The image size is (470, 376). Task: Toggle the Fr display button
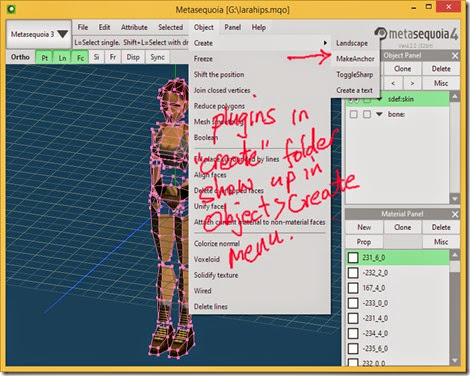pyautogui.click(x=113, y=57)
